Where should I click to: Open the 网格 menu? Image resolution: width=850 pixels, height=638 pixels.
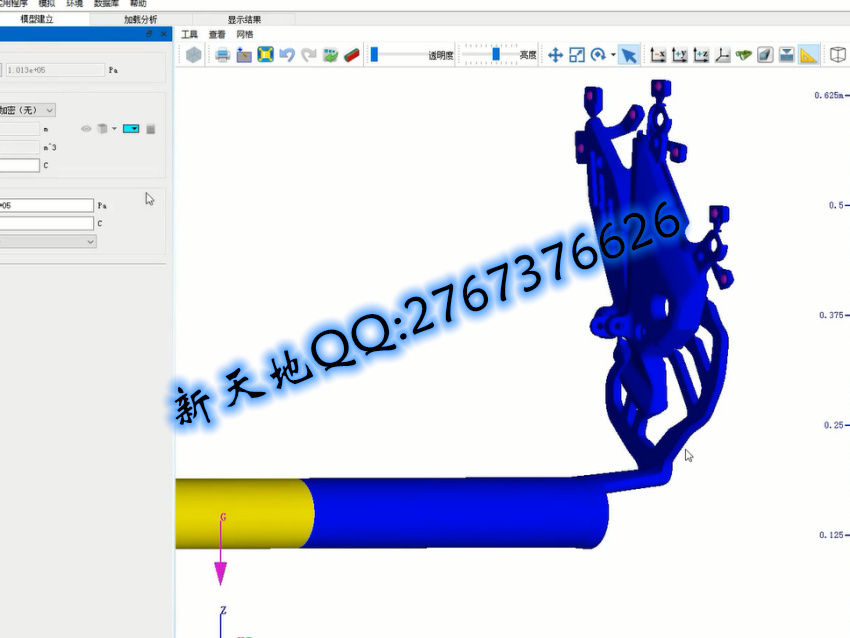pyautogui.click(x=244, y=34)
